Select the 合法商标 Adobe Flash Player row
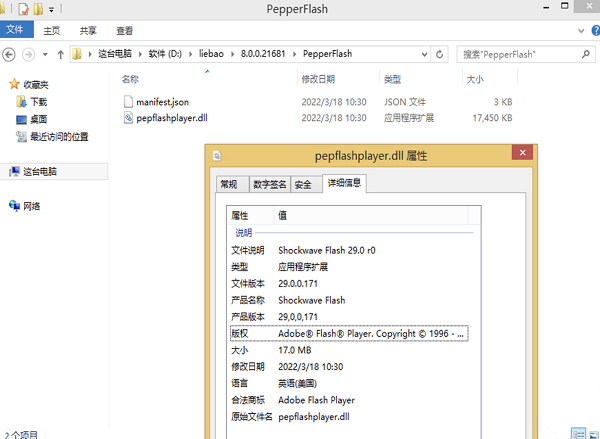Image resolution: width=600 pixels, height=439 pixels. (349, 400)
